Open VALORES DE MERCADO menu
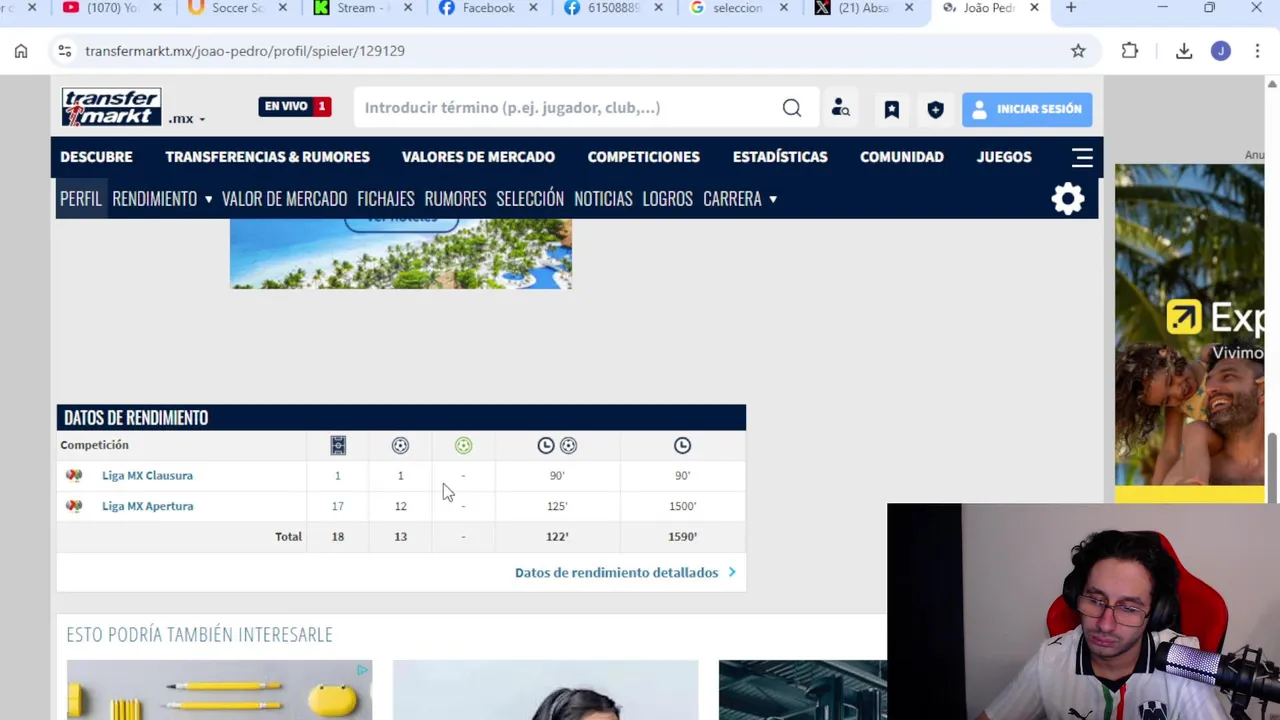This screenshot has height=720, width=1280. [478, 157]
